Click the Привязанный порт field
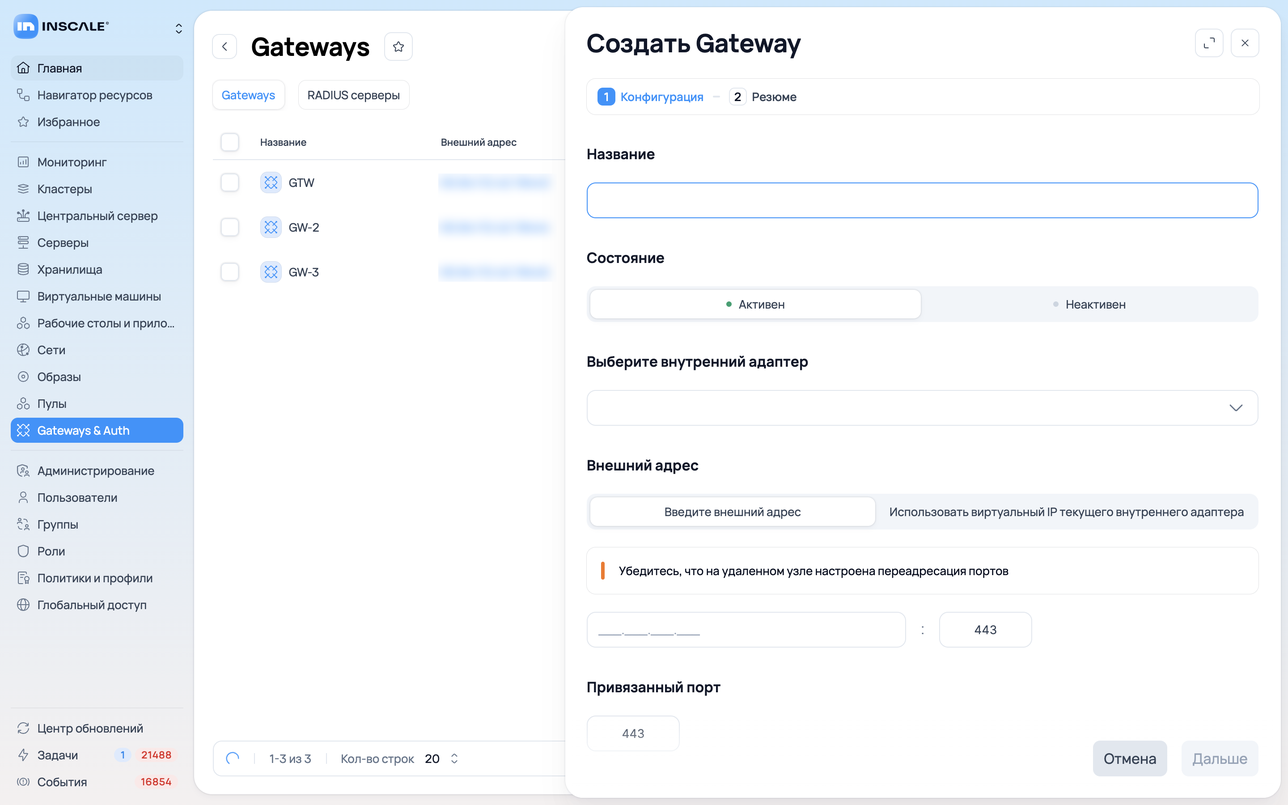This screenshot has height=805, width=1288. coord(633,733)
